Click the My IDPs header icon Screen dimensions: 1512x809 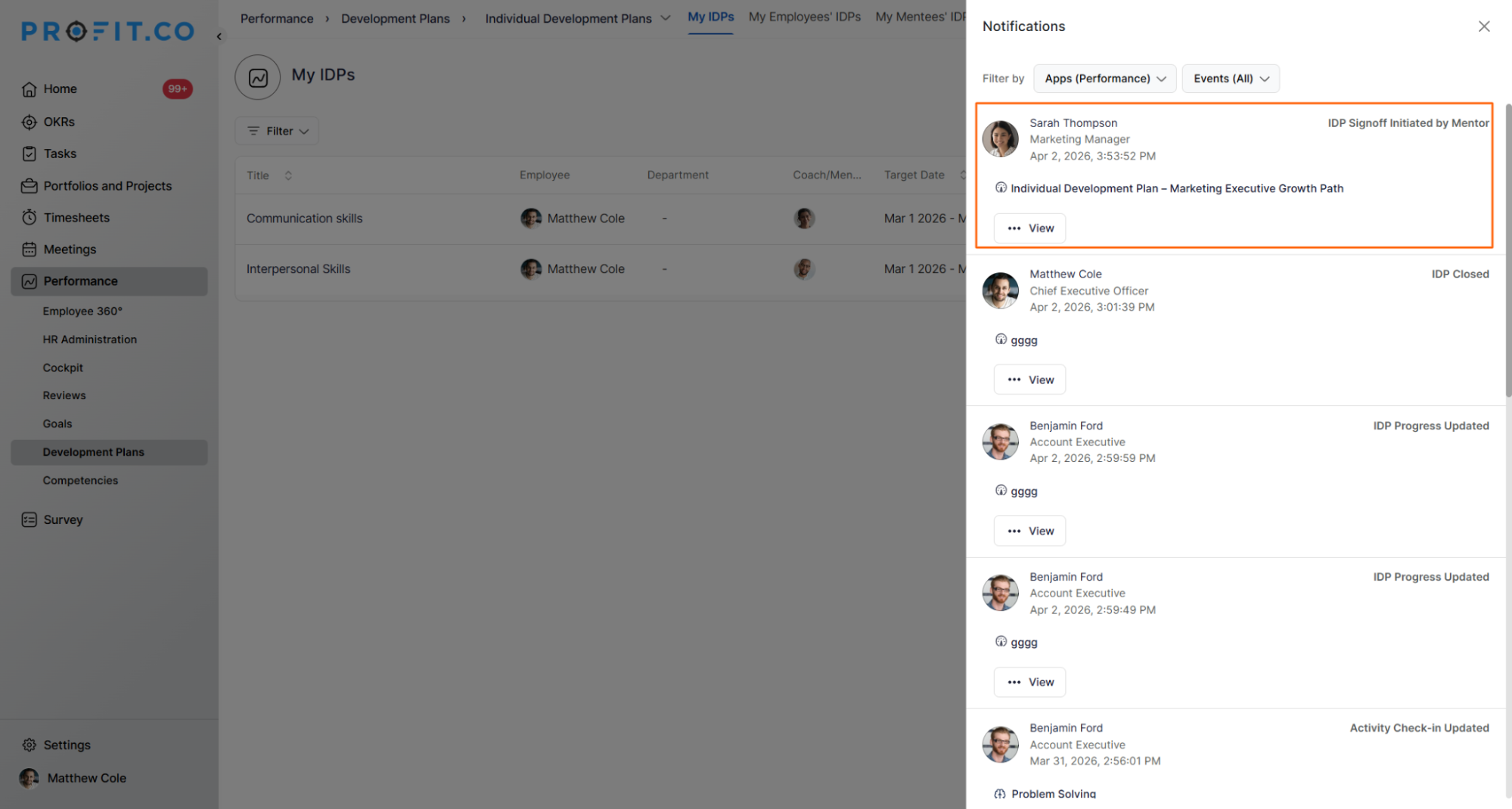258,77
